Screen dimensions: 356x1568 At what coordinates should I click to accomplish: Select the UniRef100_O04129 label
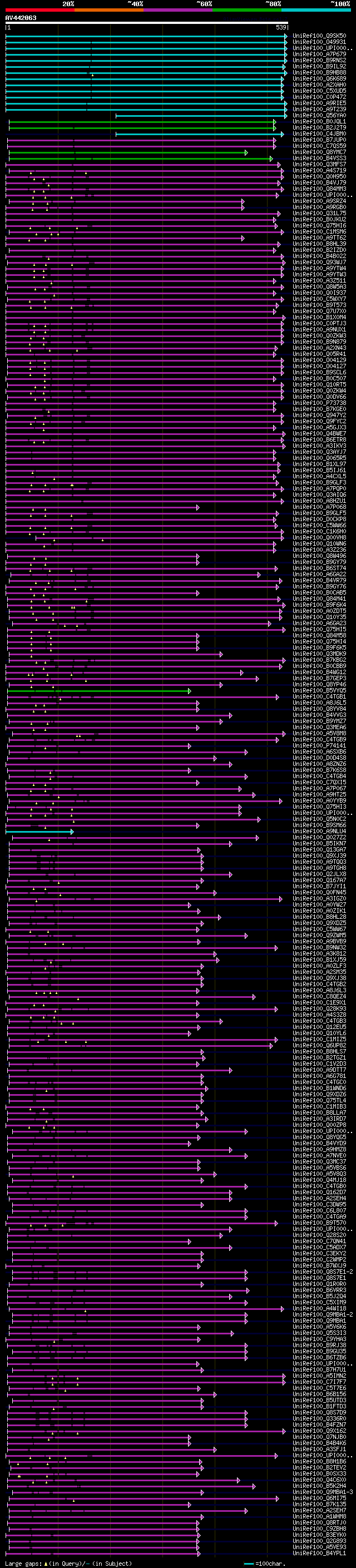click(x=319, y=360)
